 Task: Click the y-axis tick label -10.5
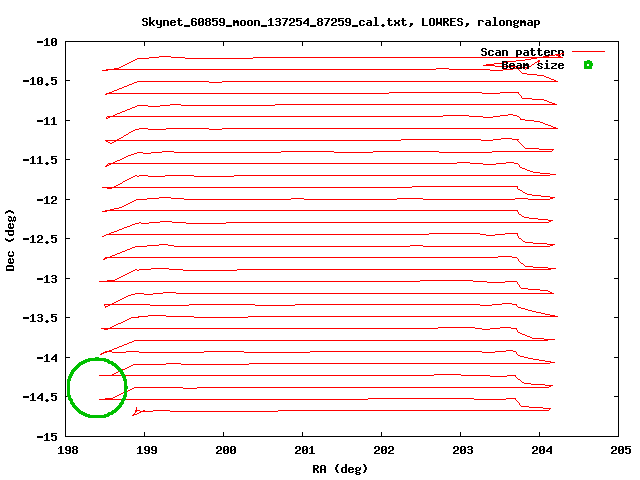point(40,81)
